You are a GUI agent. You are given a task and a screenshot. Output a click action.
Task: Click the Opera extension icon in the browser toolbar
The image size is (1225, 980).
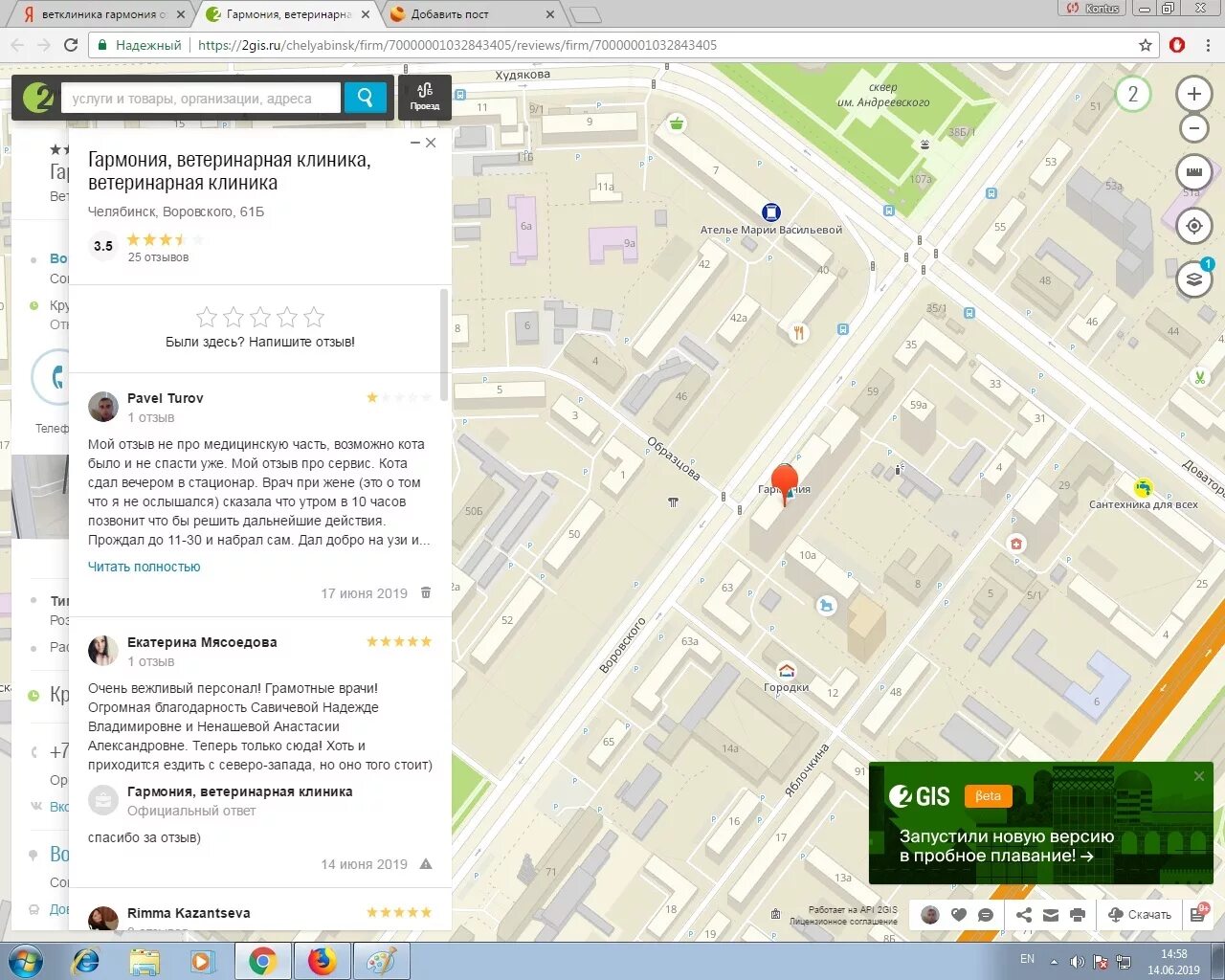tap(1178, 45)
